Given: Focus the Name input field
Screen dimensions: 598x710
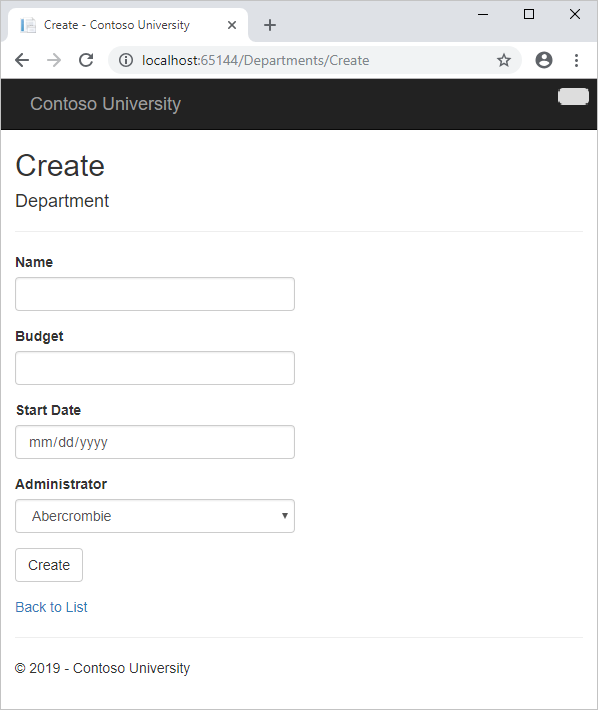Looking at the screenshot, I should 155,294.
